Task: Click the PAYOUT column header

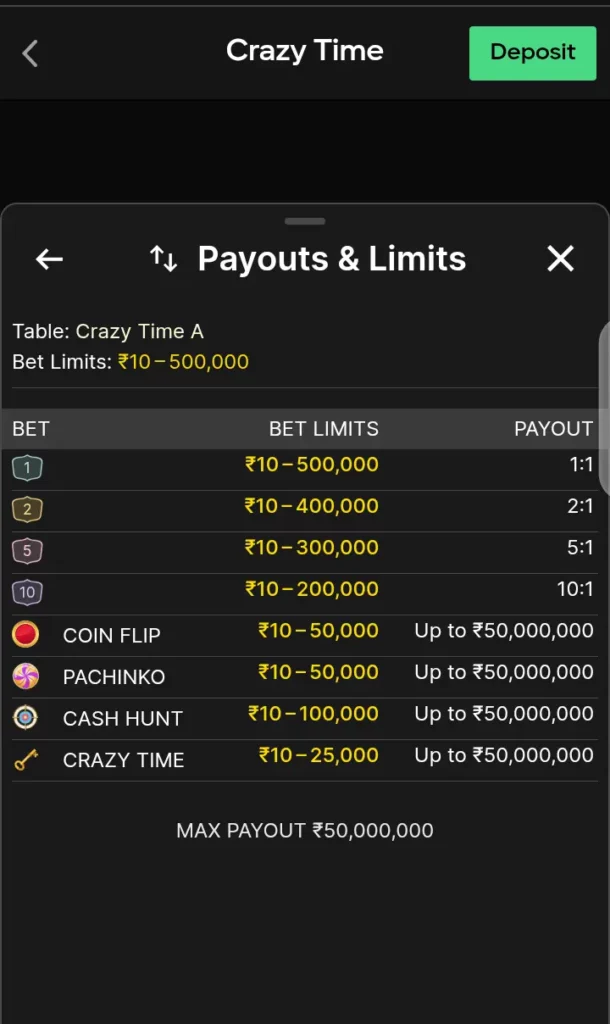Action: pos(553,428)
